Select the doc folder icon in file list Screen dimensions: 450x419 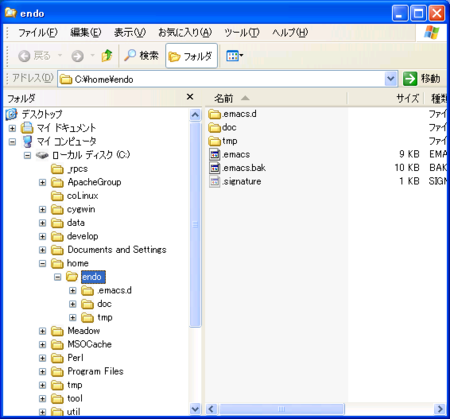coord(215,127)
